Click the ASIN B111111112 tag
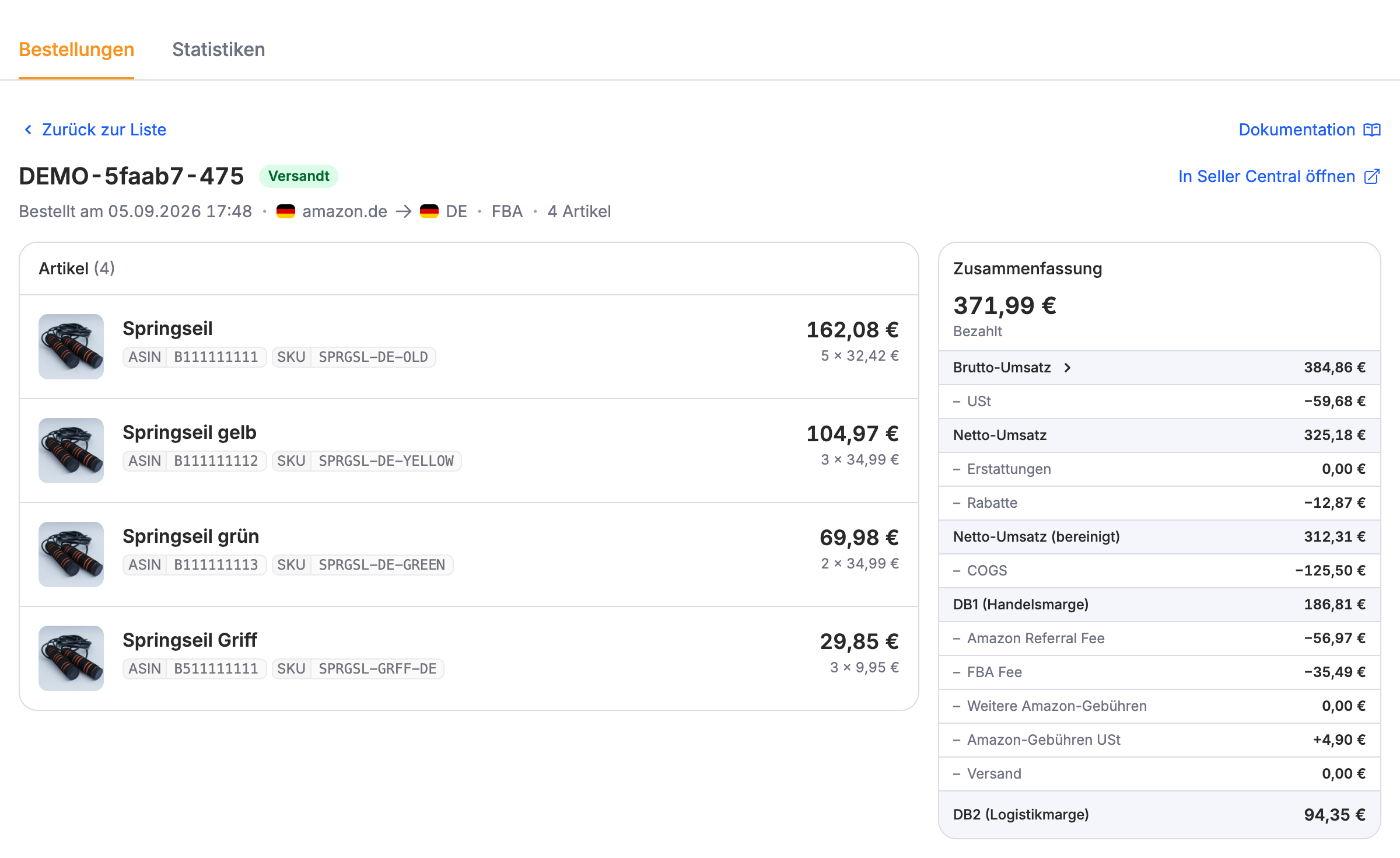 (194, 461)
